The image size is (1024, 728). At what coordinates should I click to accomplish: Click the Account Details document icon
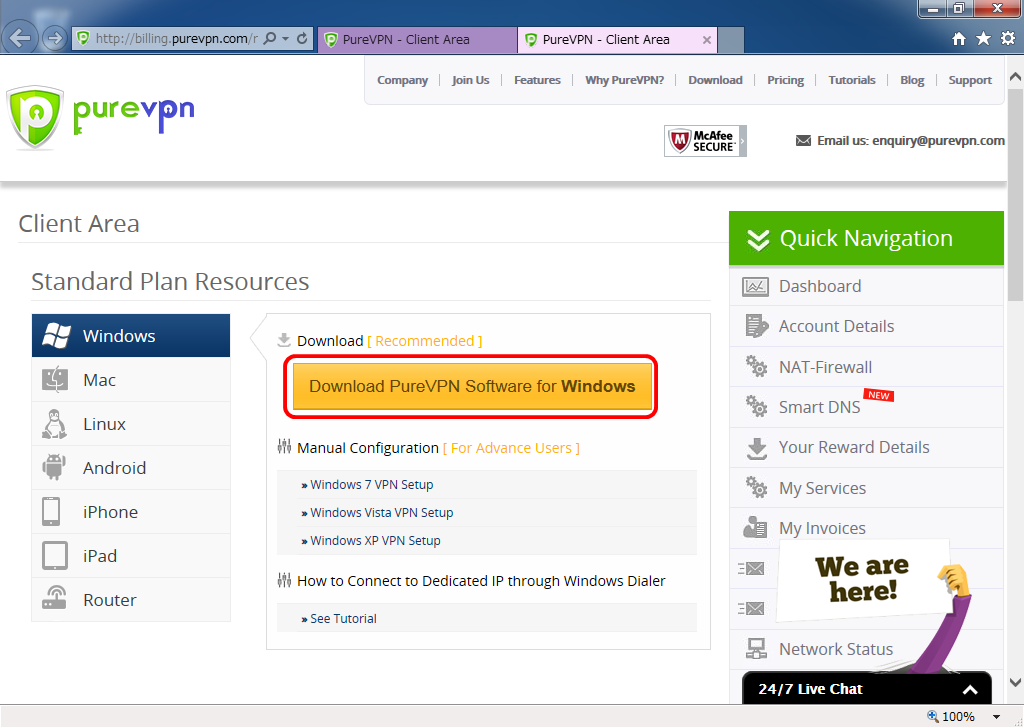(756, 326)
